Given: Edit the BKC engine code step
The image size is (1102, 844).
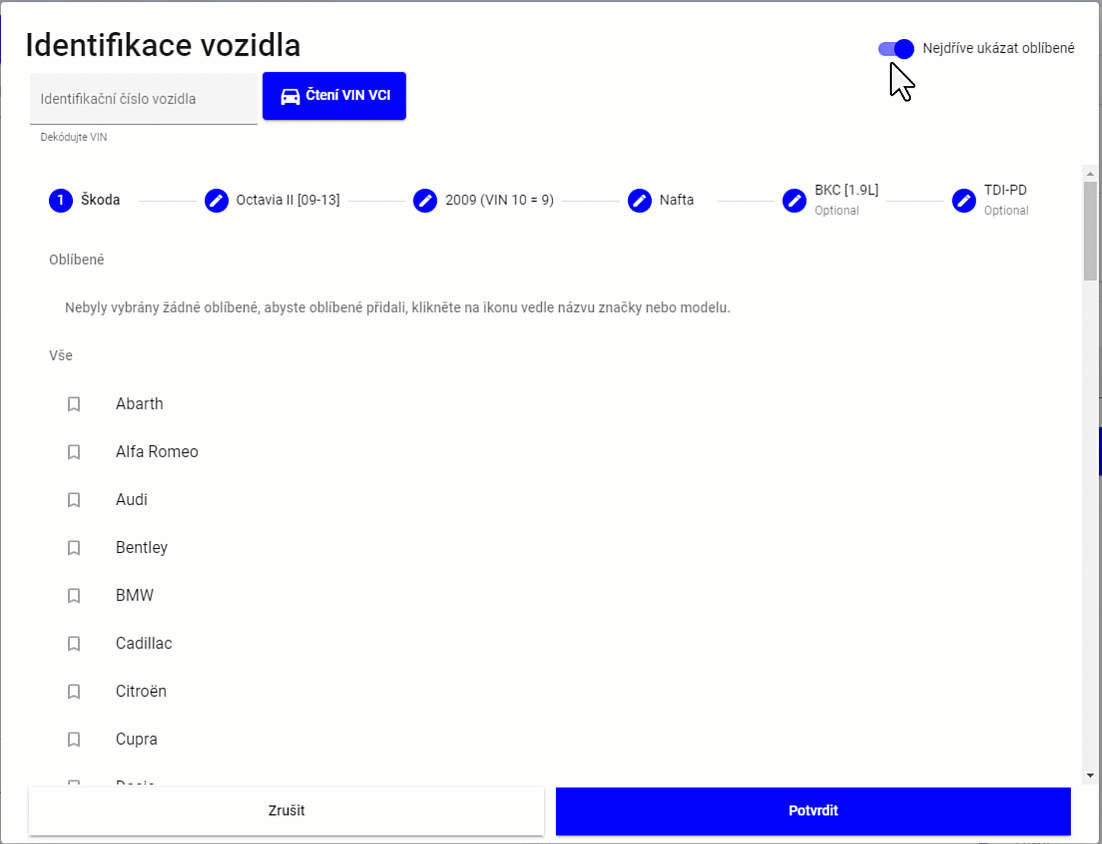Looking at the screenshot, I should tap(794, 201).
